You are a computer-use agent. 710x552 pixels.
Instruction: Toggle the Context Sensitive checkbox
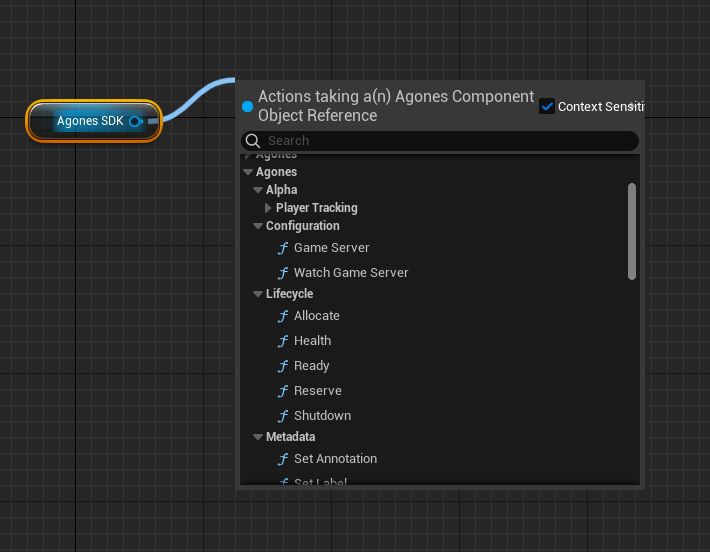point(547,106)
